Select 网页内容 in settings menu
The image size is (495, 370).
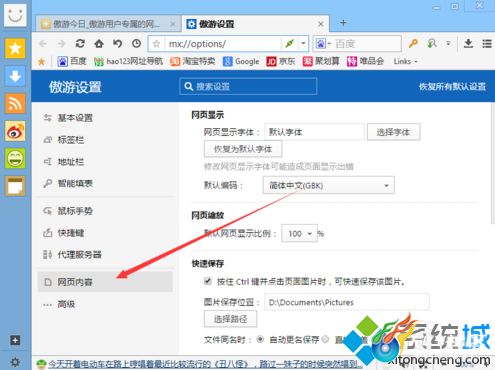pos(105,282)
